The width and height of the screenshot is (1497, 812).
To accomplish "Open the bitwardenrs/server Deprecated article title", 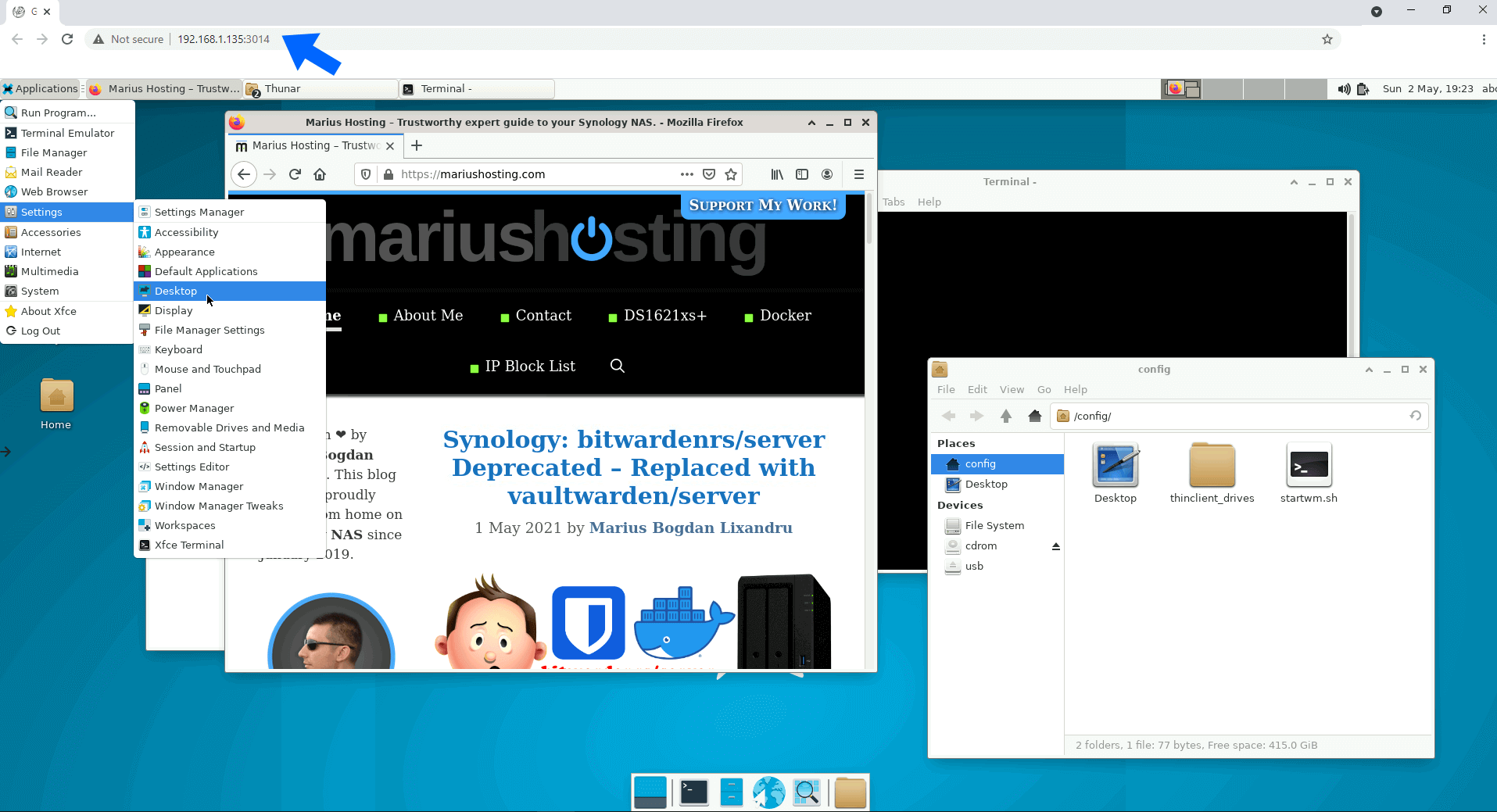I will [634, 467].
